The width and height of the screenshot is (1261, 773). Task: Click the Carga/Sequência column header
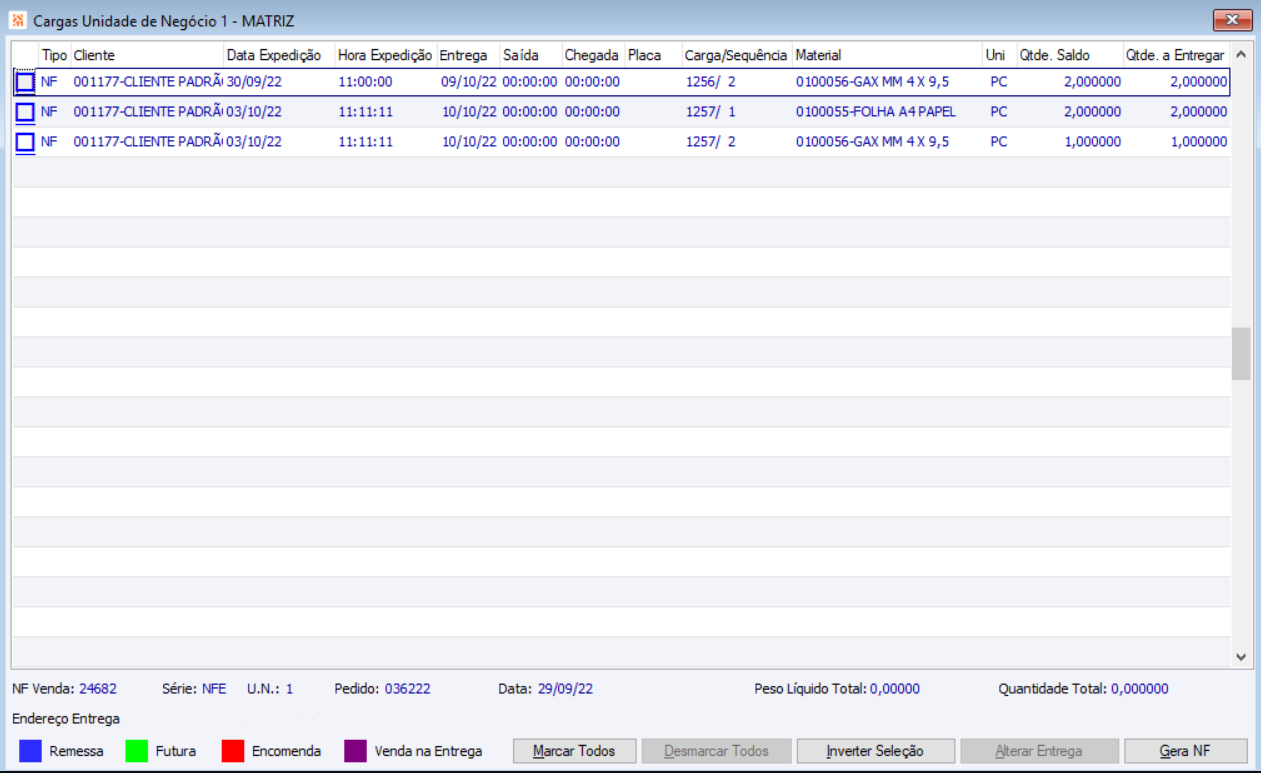point(737,55)
